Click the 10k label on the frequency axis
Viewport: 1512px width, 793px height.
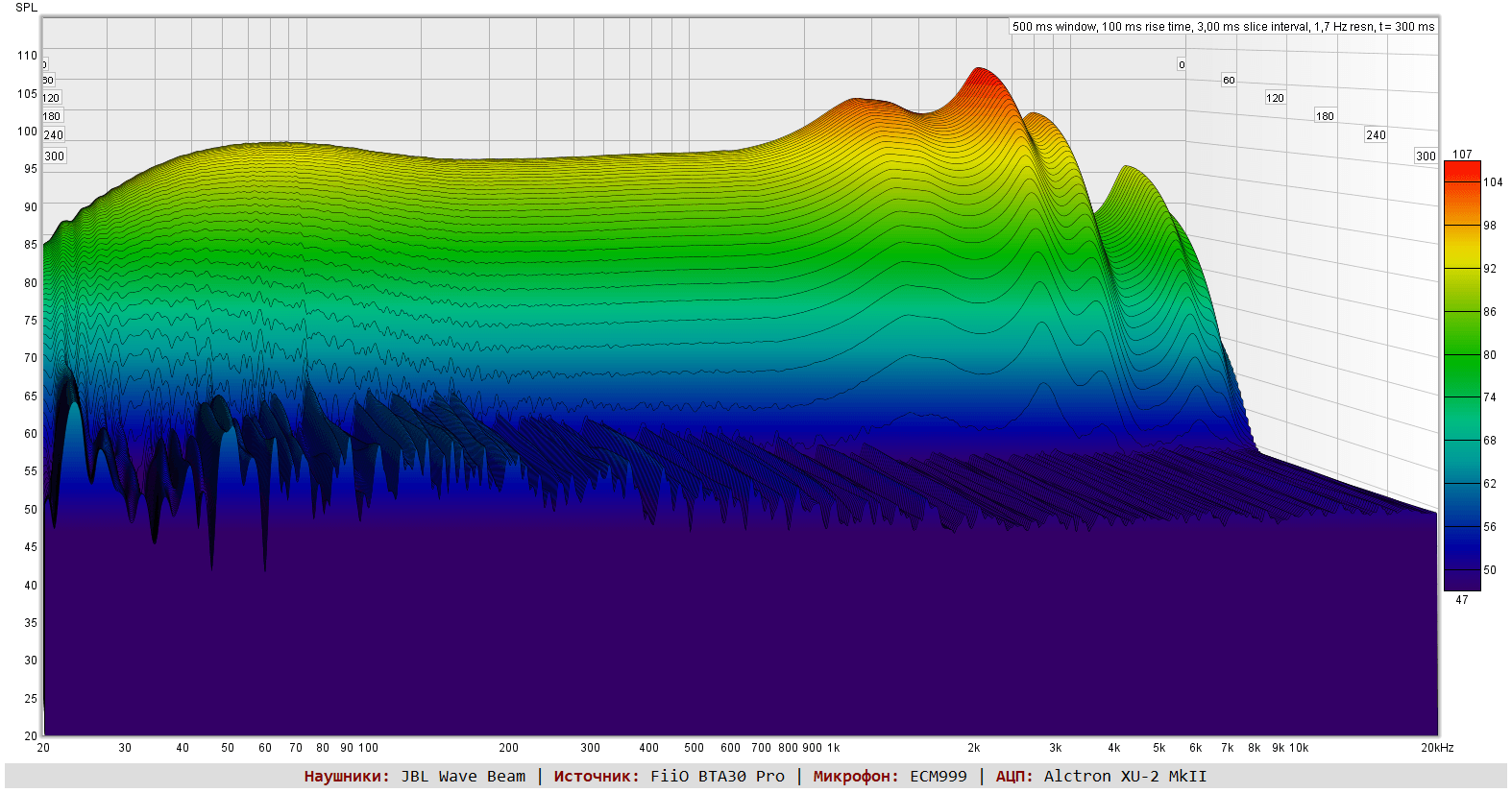1299,748
